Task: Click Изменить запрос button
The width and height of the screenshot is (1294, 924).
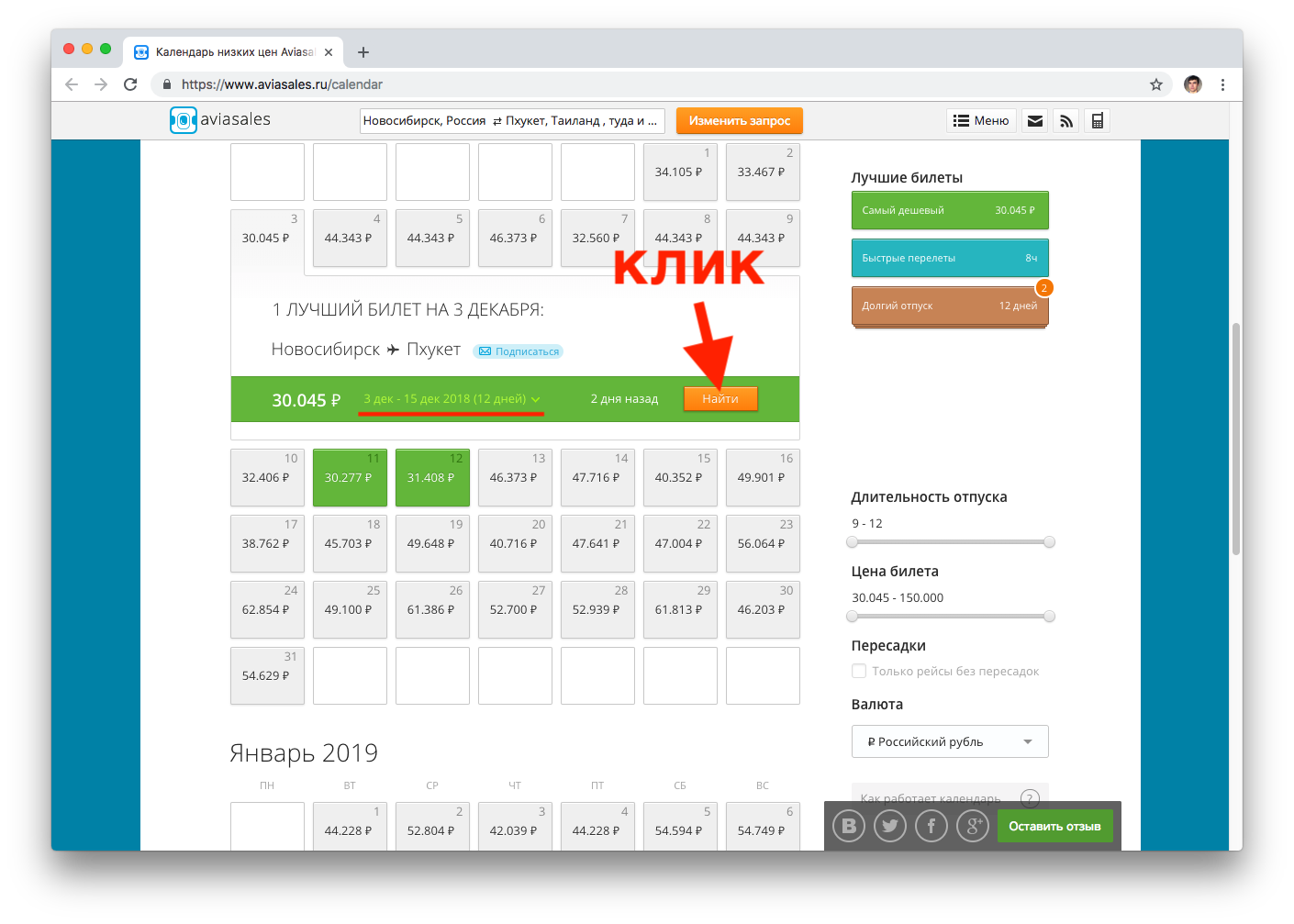Action: click(739, 121)
